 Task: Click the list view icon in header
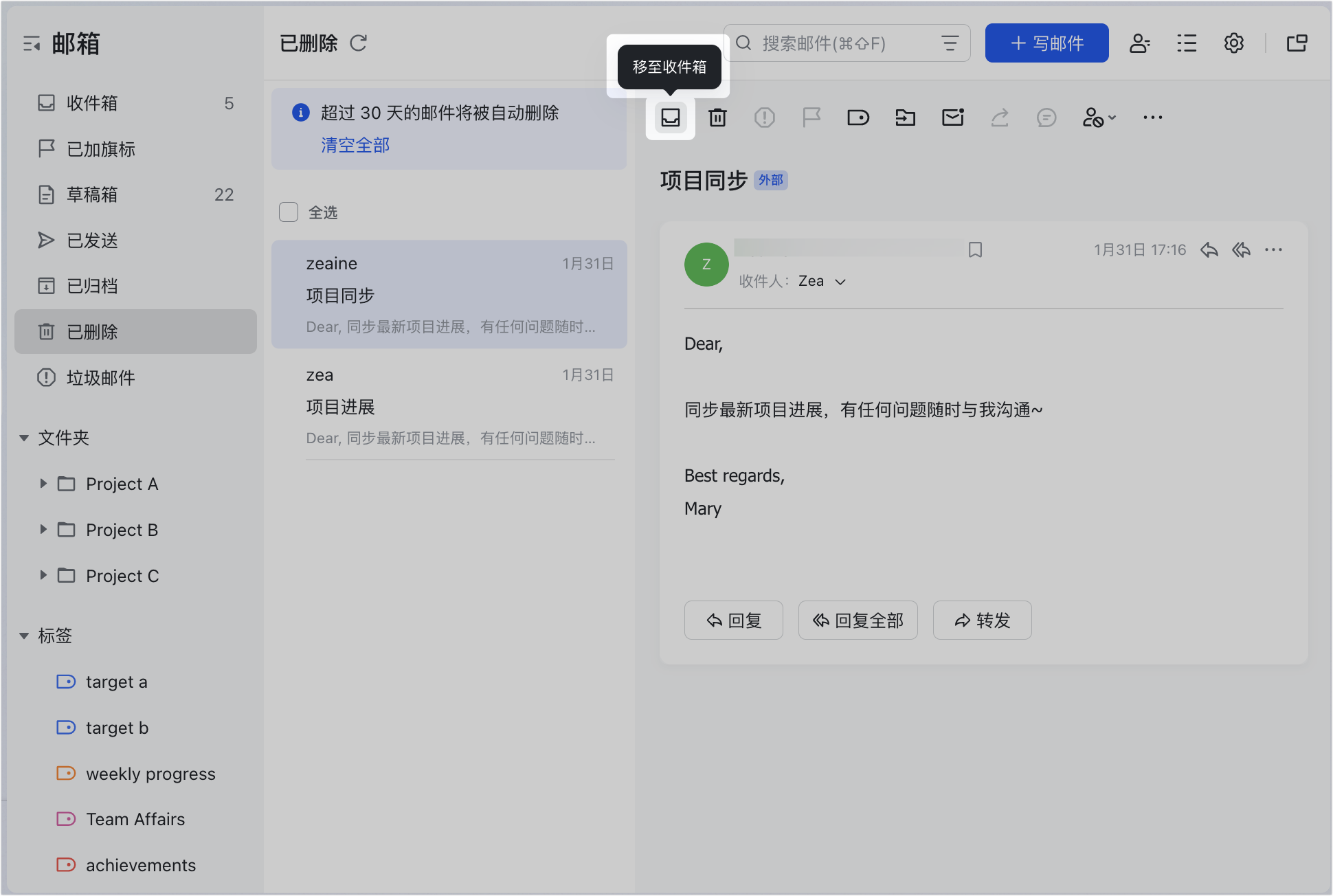pos(1187,43)
